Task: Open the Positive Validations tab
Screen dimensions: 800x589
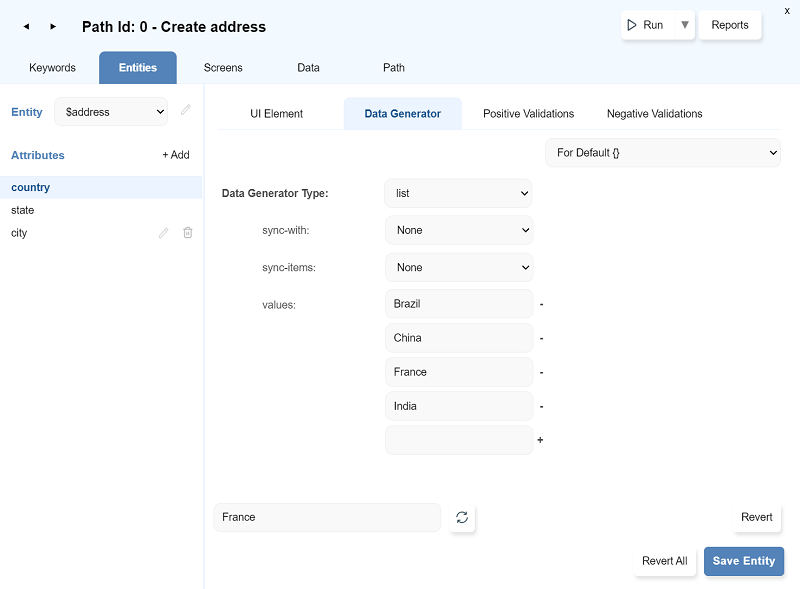Action: pos(528,114)
